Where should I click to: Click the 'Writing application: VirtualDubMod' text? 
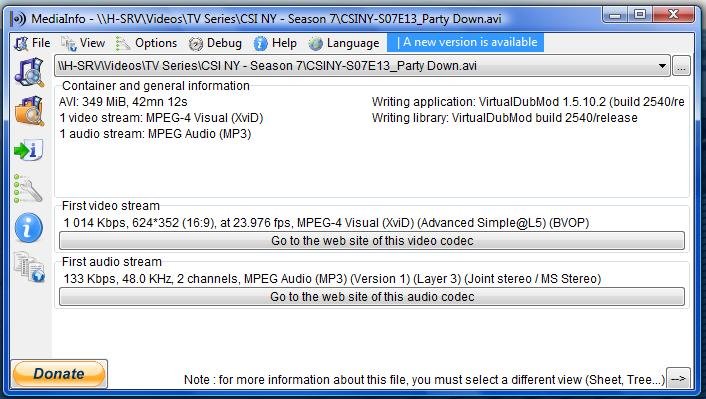(x=528, y=102)
